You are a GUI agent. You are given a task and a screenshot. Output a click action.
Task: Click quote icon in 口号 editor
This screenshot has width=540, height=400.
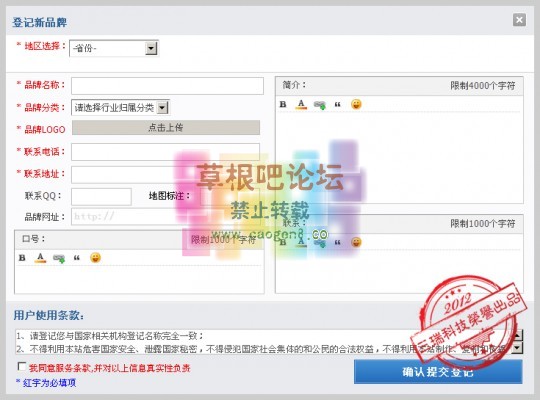tap(77, 258)
